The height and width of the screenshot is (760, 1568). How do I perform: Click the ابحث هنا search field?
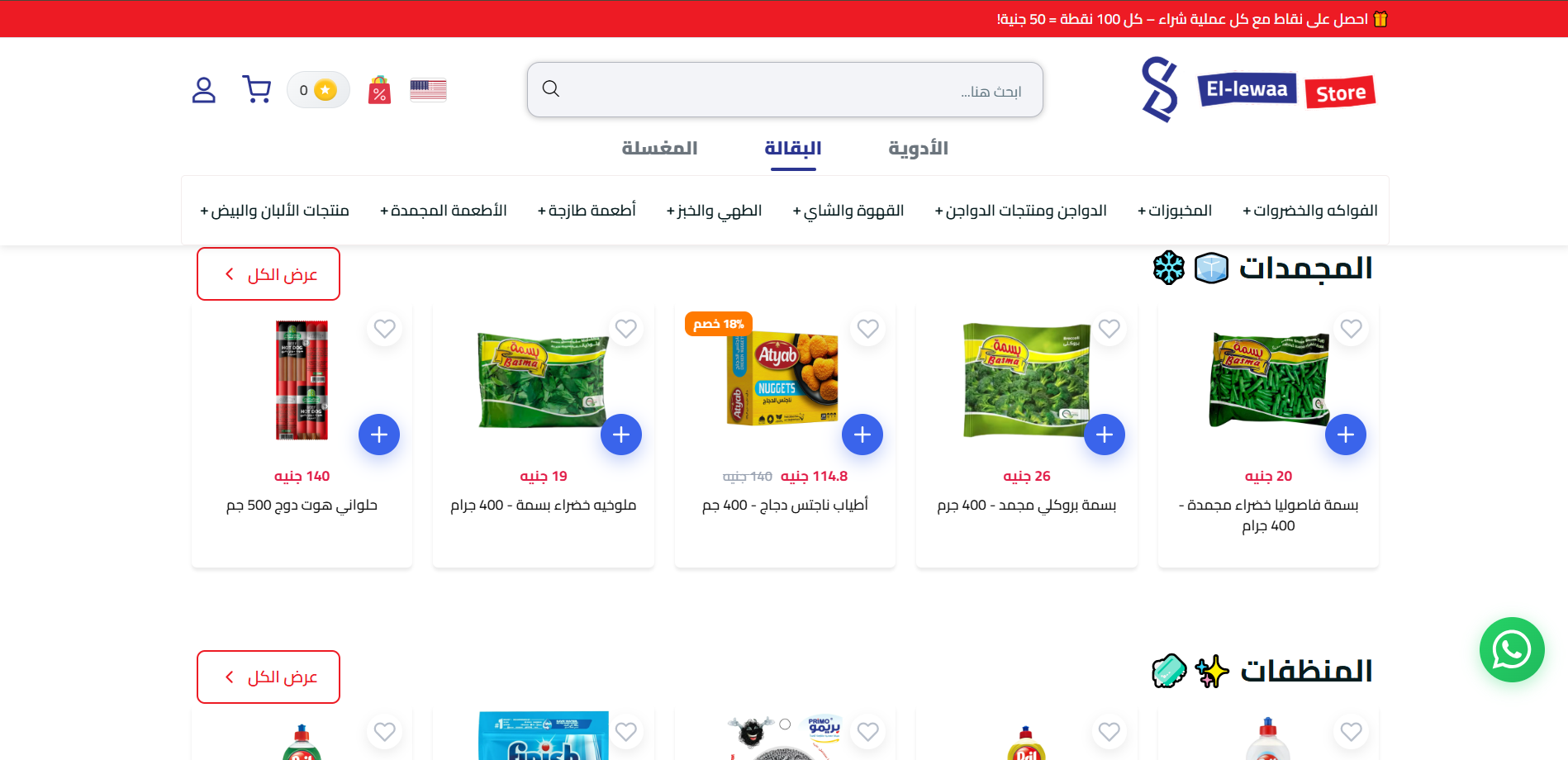point(785,90)
